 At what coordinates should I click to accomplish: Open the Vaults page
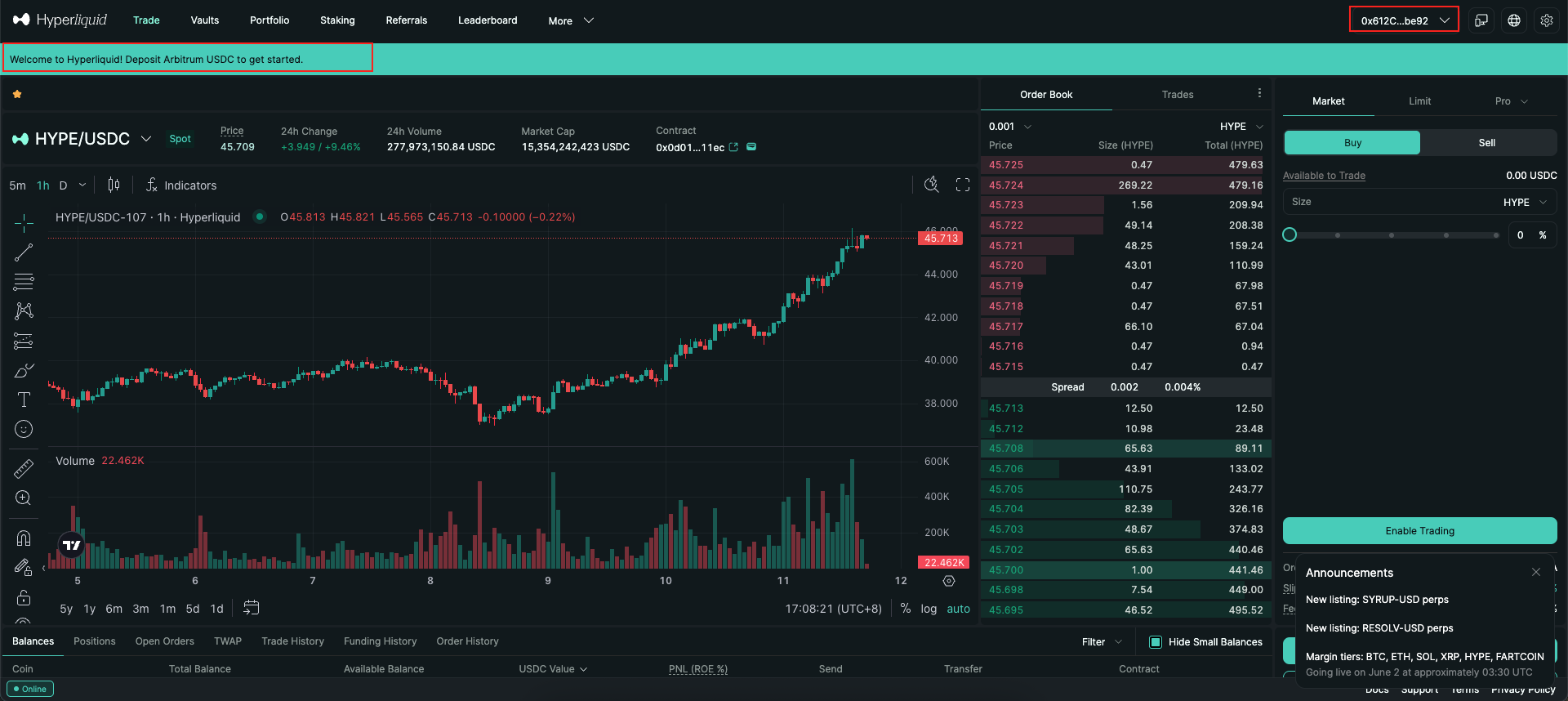[x=205, y=20]
